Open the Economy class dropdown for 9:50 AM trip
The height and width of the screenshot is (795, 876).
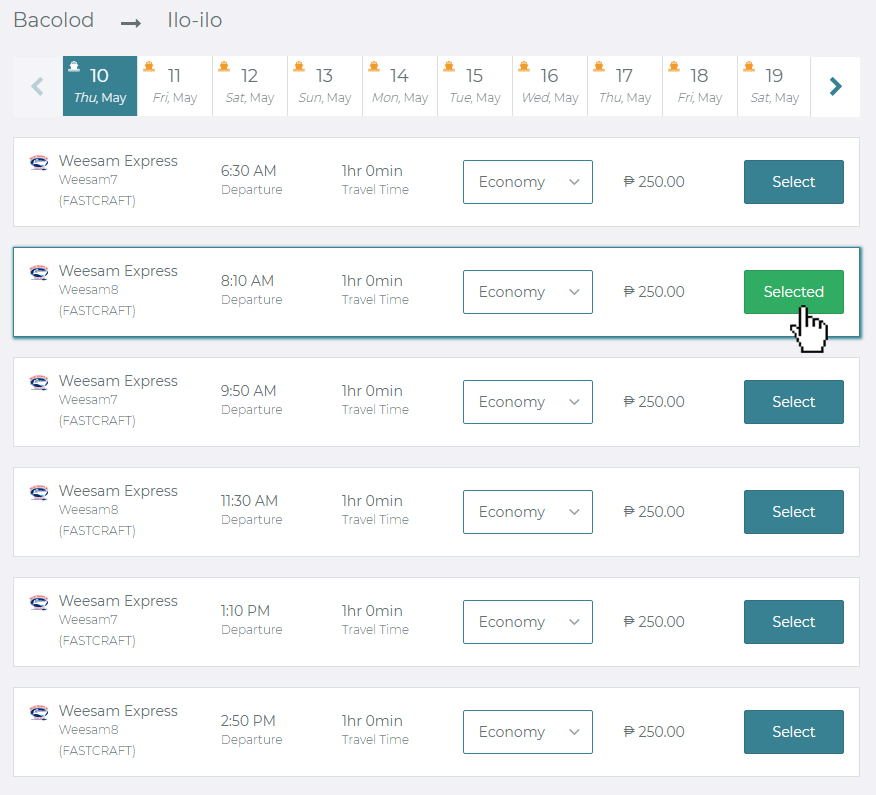[x=528, y=402]
